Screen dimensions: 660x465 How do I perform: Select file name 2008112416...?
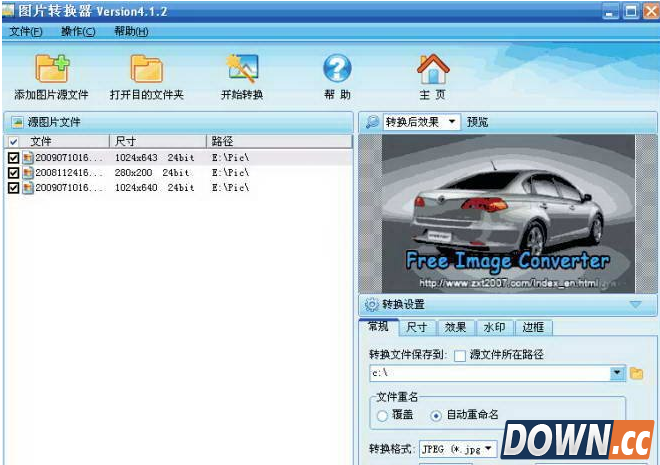pyautogui.click(x=69, y=173)
